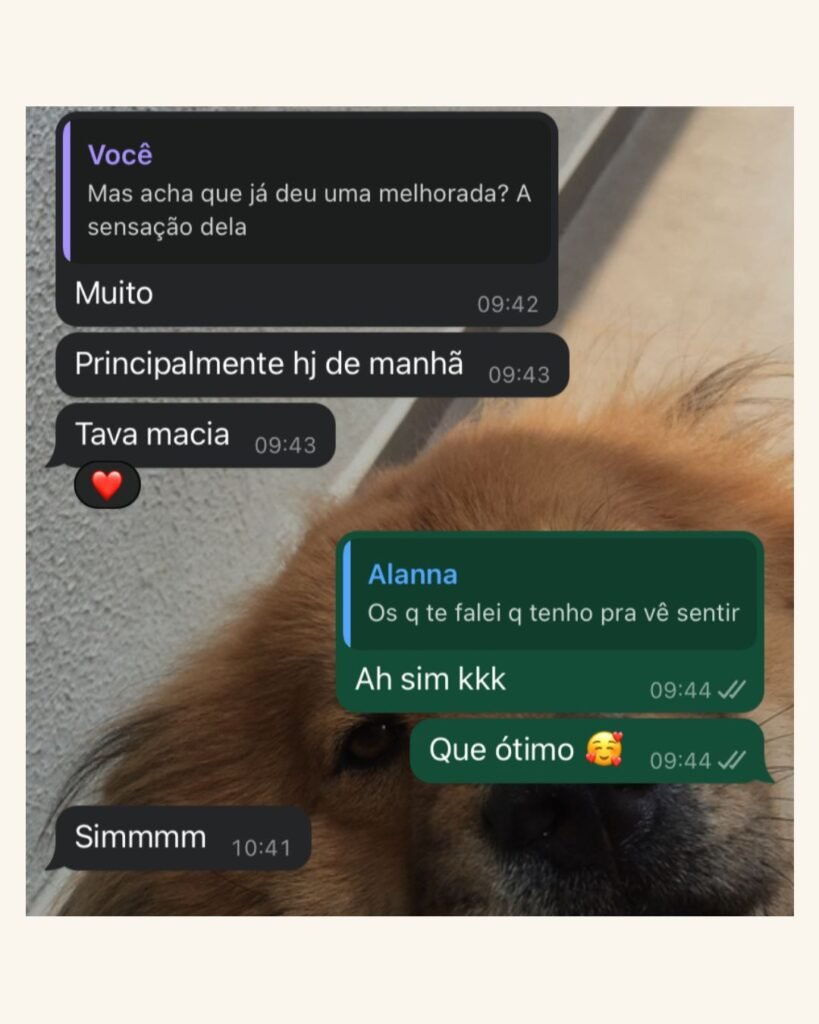Click the 'Alanna' sender name
Image resolution: width=819 pixels, height=1024 pixels.
coord(413,575)
